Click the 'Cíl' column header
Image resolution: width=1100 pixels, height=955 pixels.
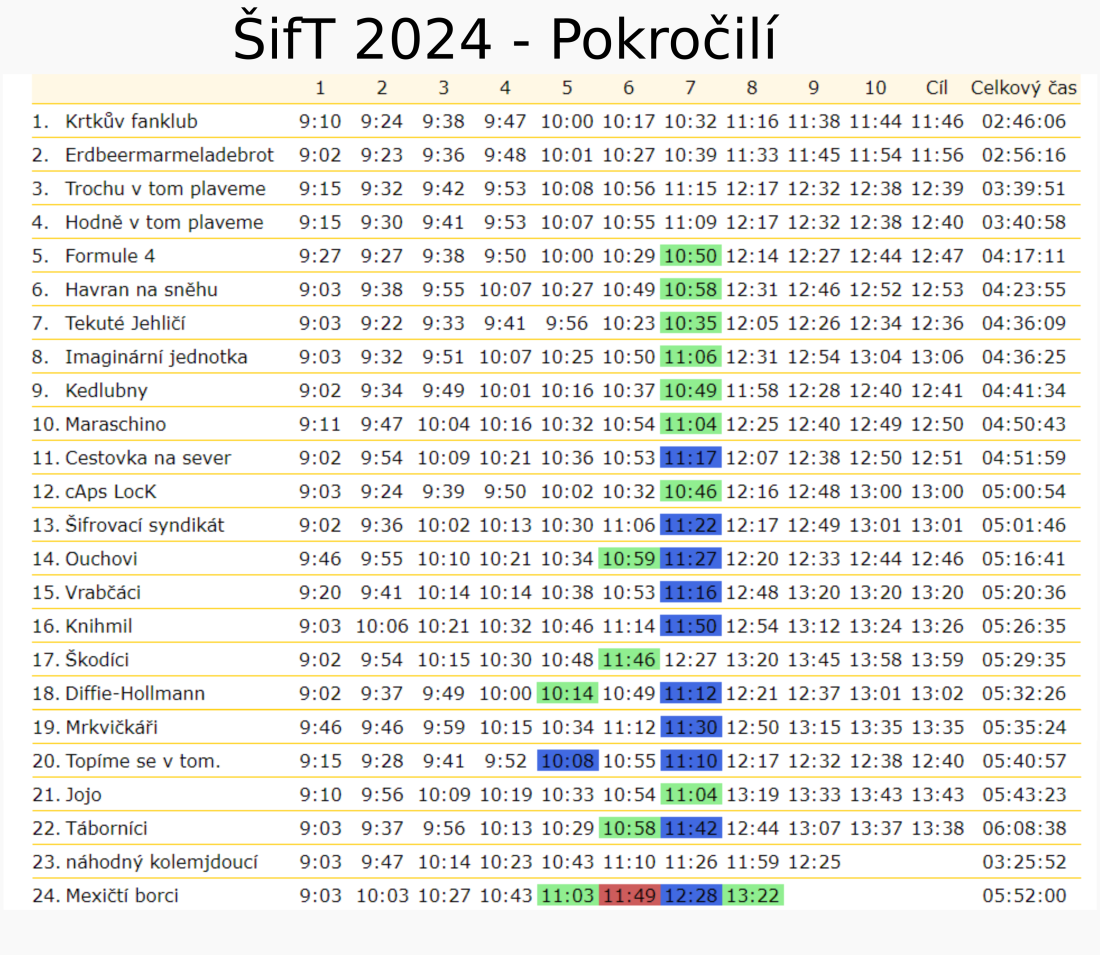(937, 88)
